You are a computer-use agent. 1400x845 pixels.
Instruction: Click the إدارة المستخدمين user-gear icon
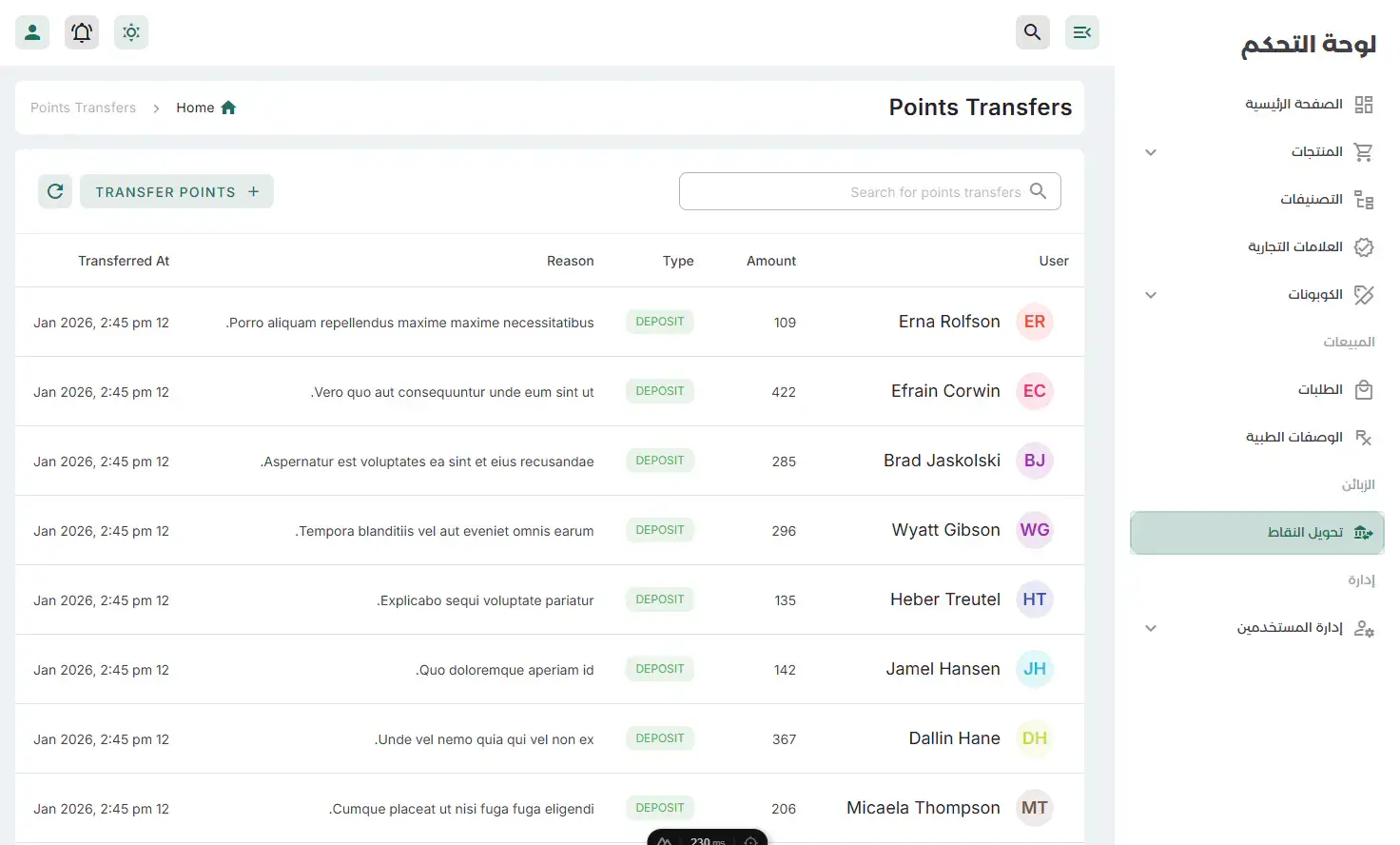[1364, 628]
